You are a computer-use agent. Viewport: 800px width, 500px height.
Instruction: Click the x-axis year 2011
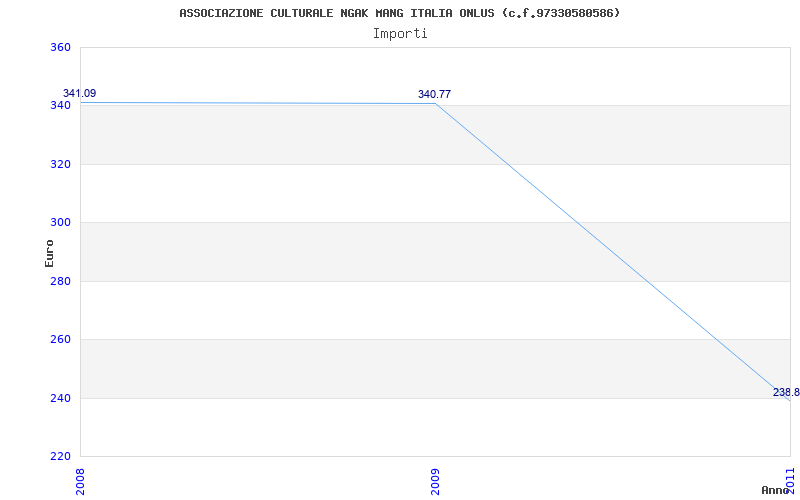(x=790, y=480)
